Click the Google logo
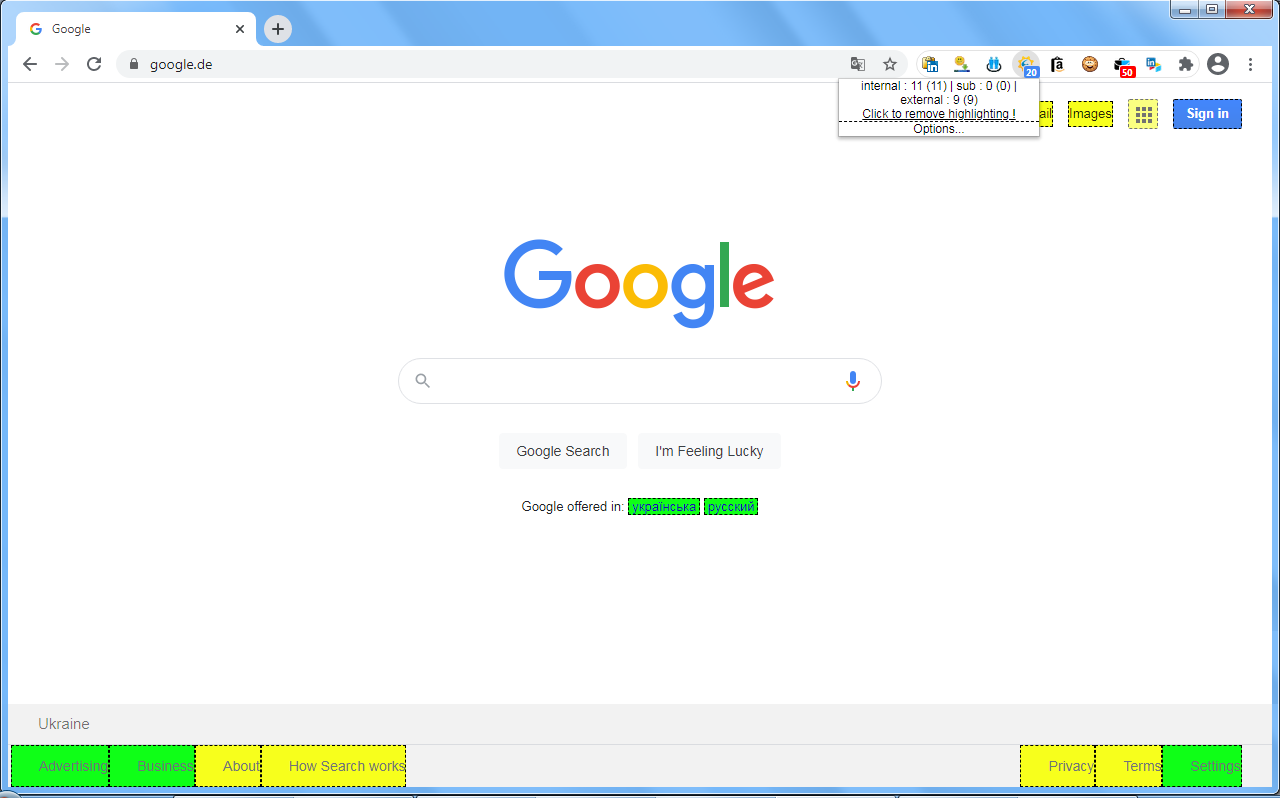 click(x=639, y=283)
